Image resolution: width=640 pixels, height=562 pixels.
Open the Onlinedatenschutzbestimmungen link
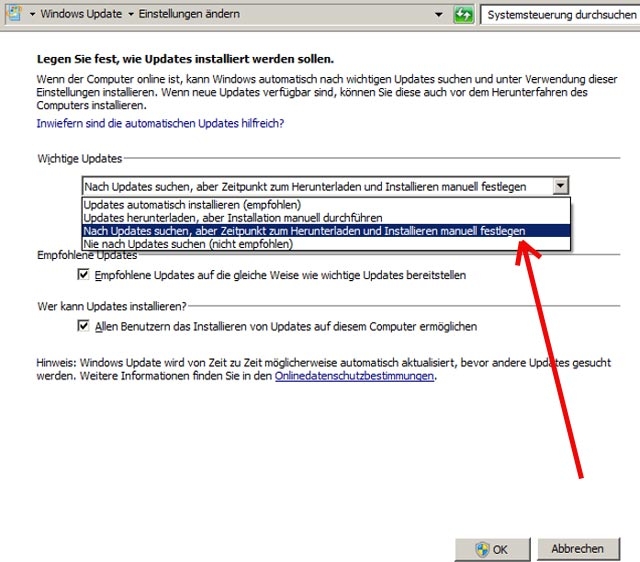tap(354, 376)
